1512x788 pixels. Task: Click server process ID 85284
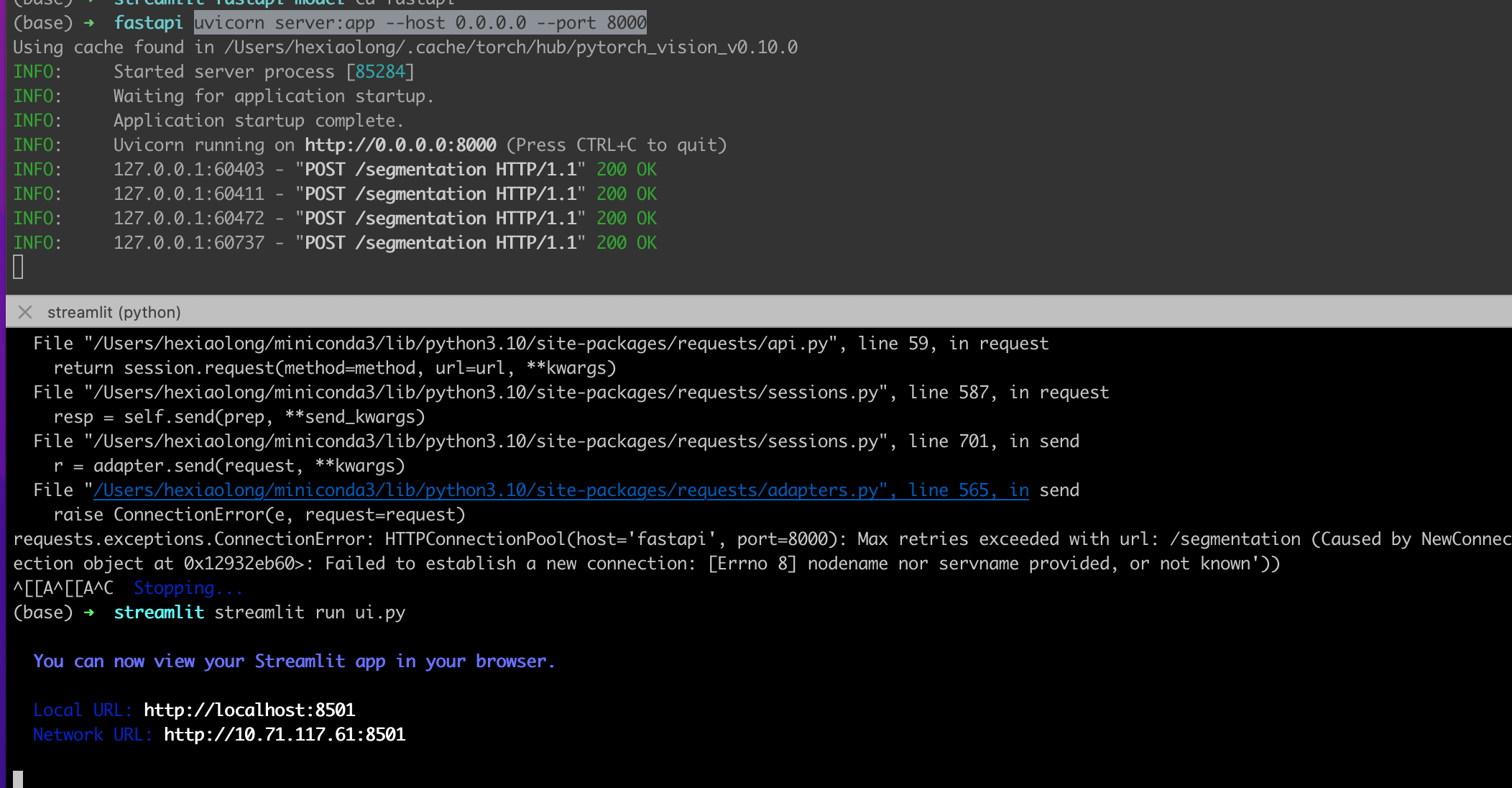380,72
